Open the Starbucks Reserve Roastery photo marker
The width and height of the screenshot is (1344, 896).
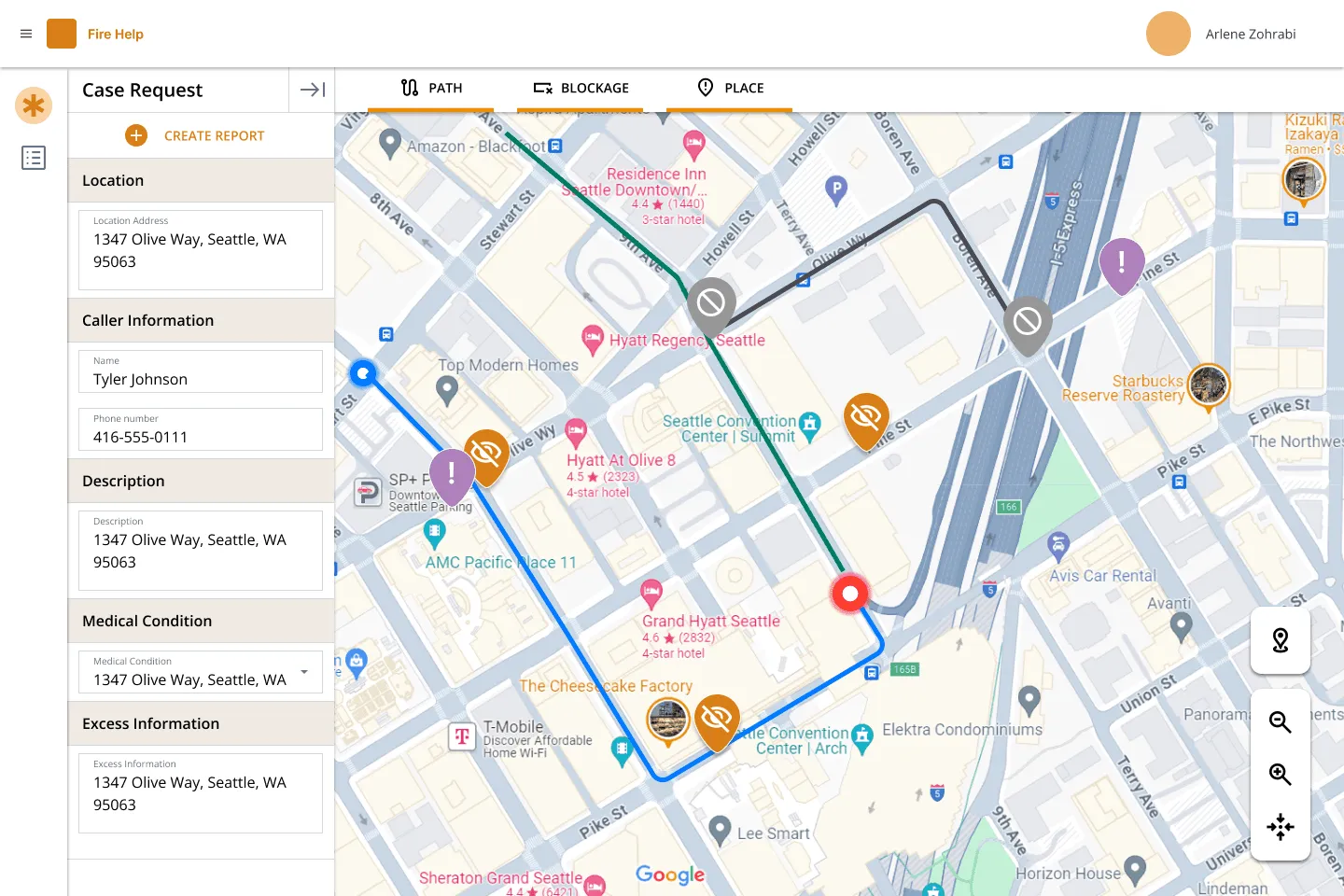tap(1209, 385)
